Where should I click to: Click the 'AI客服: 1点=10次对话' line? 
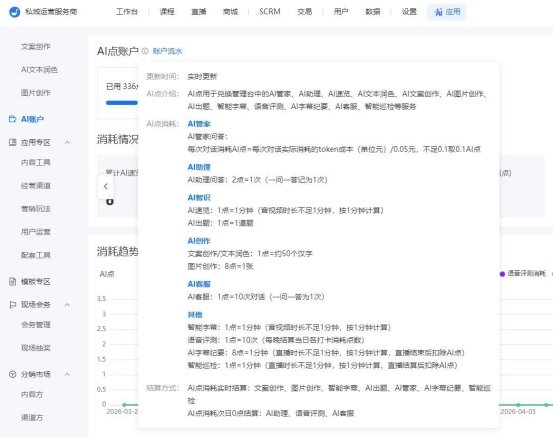(256, 297)
